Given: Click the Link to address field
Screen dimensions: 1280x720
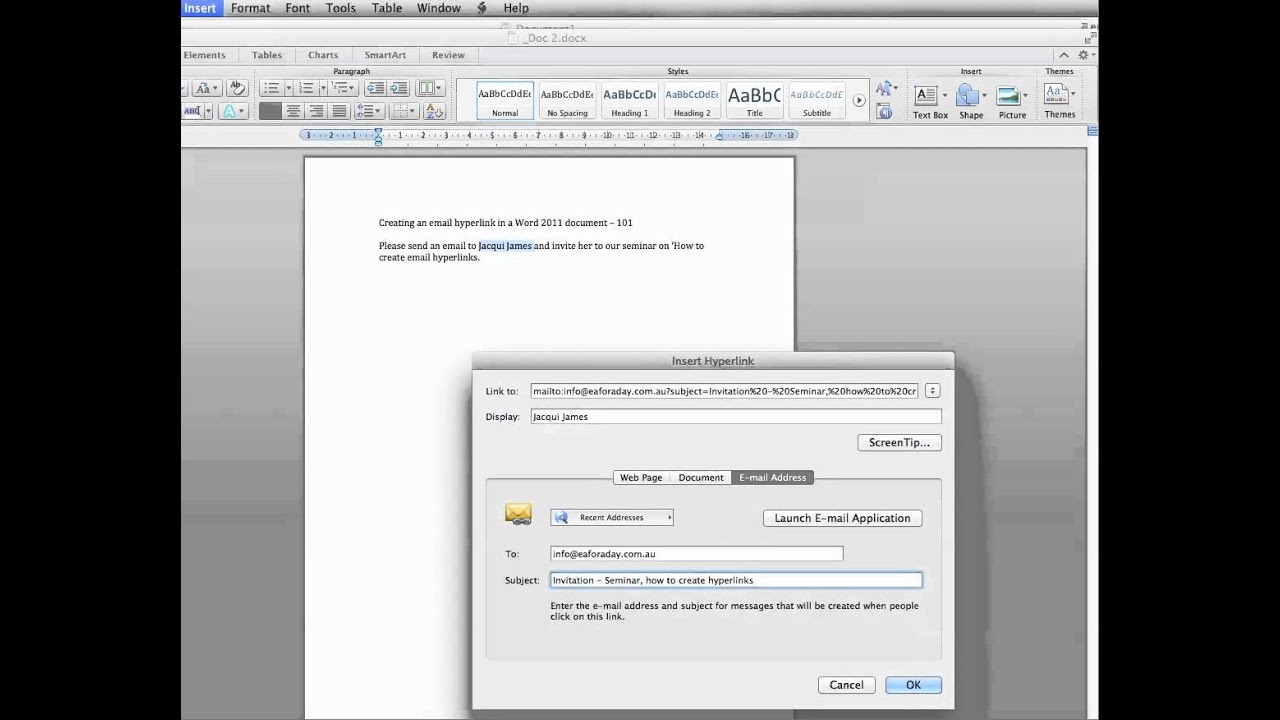Looking at the screenshot, I should point(725,391).
